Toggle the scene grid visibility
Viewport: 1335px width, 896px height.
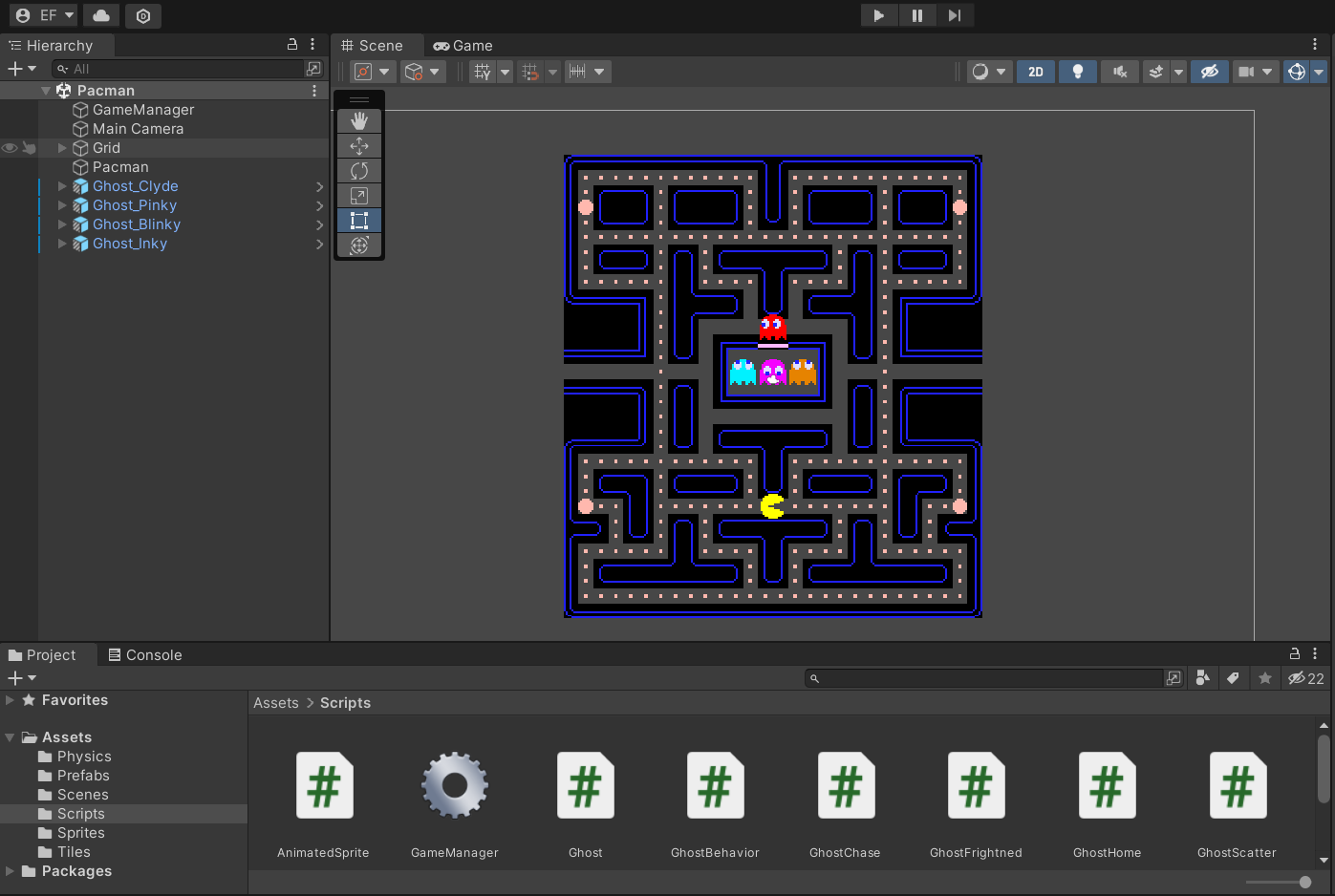(483, 72)
